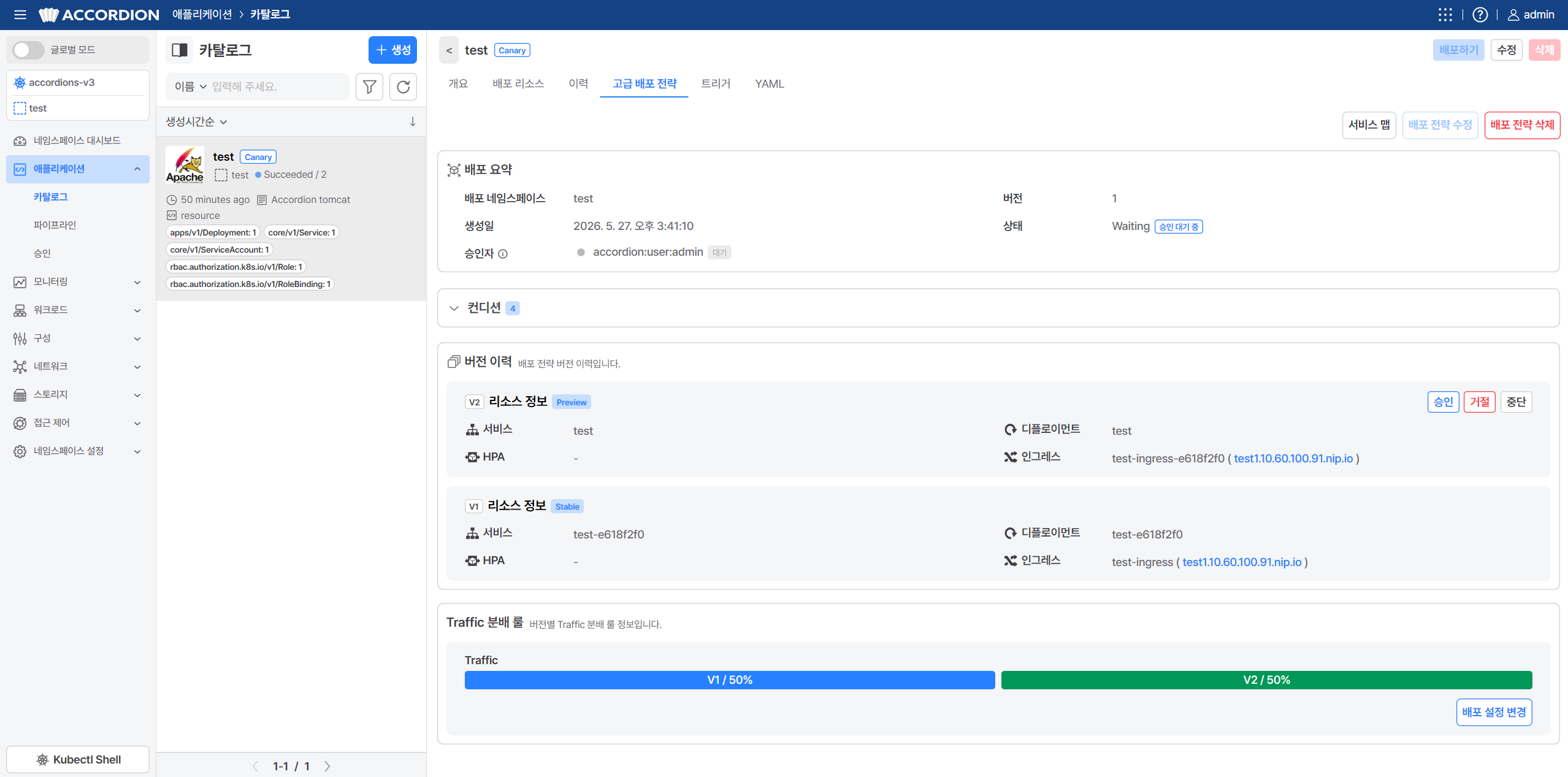The height and width of the screenshot is (777, 1568).
Task: Go to the previous catalog page
Action: click(255, 766)
